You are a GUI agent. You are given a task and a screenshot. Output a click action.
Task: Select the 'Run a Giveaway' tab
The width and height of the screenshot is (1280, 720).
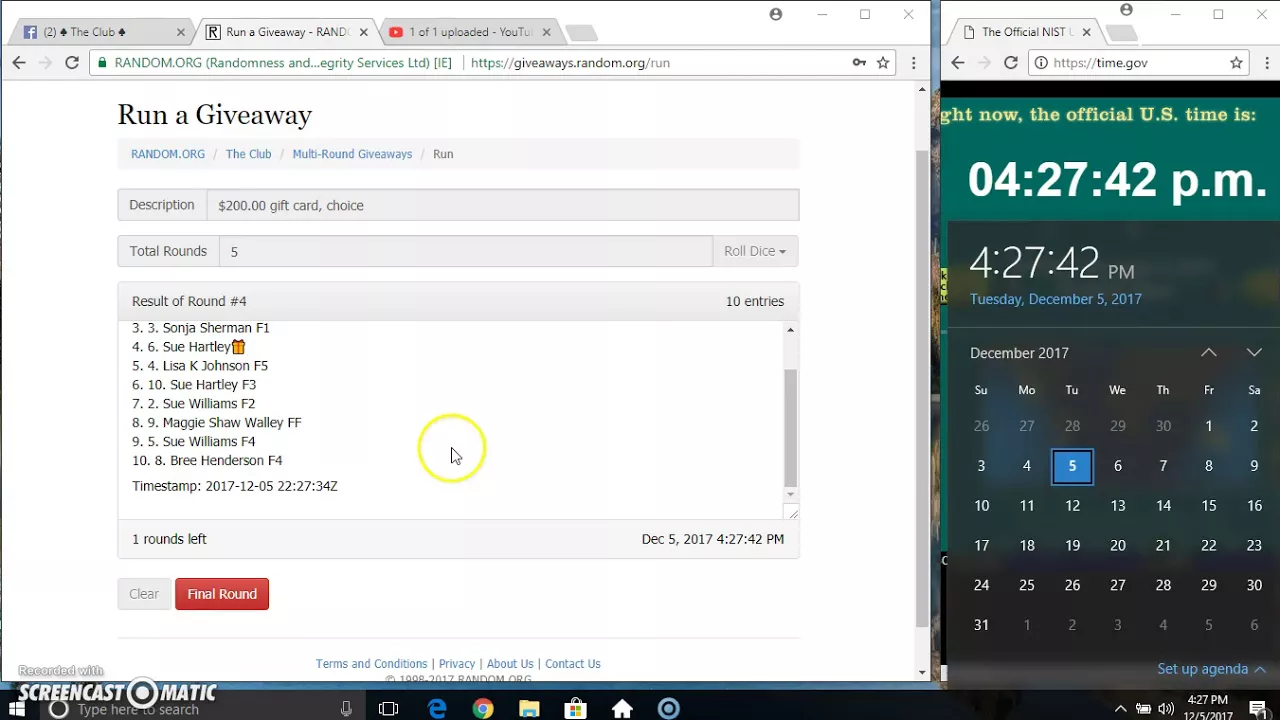[285, 32]
